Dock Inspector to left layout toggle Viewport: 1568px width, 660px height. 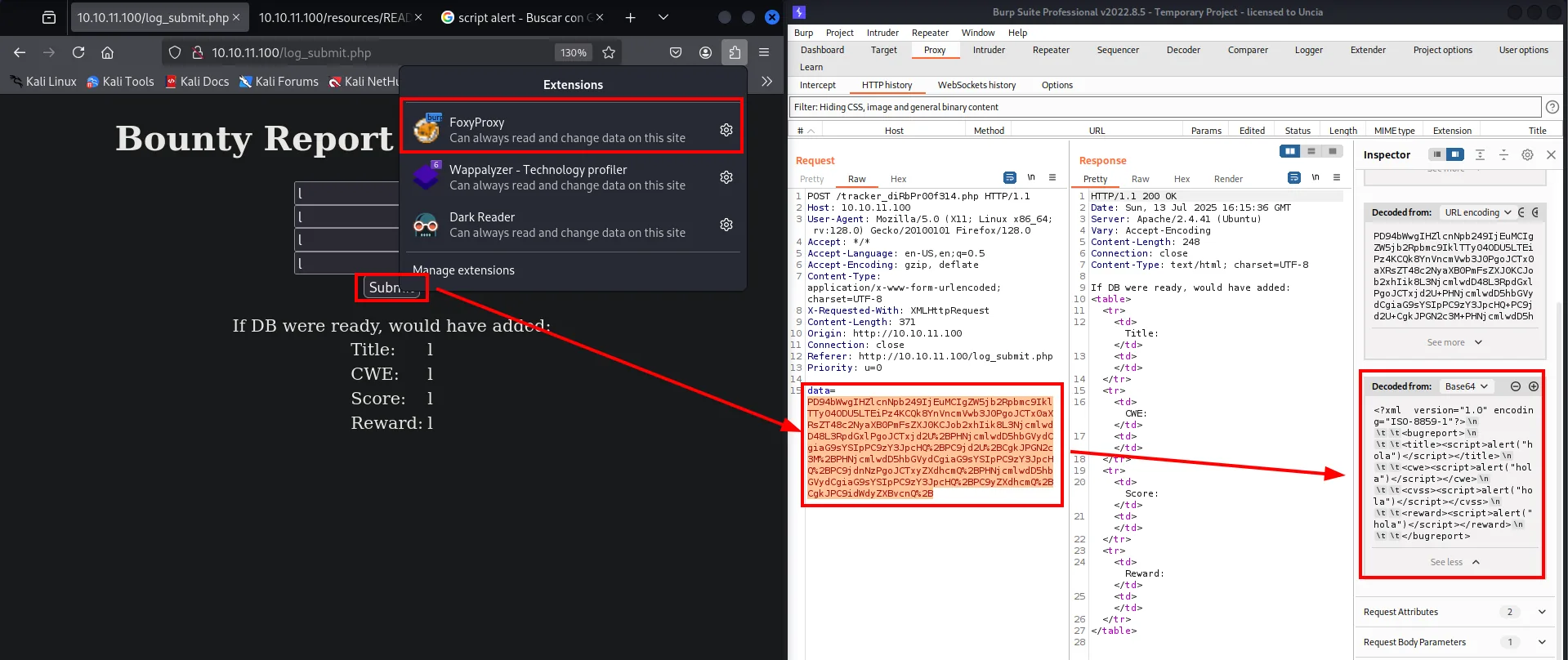point(1436,154)
